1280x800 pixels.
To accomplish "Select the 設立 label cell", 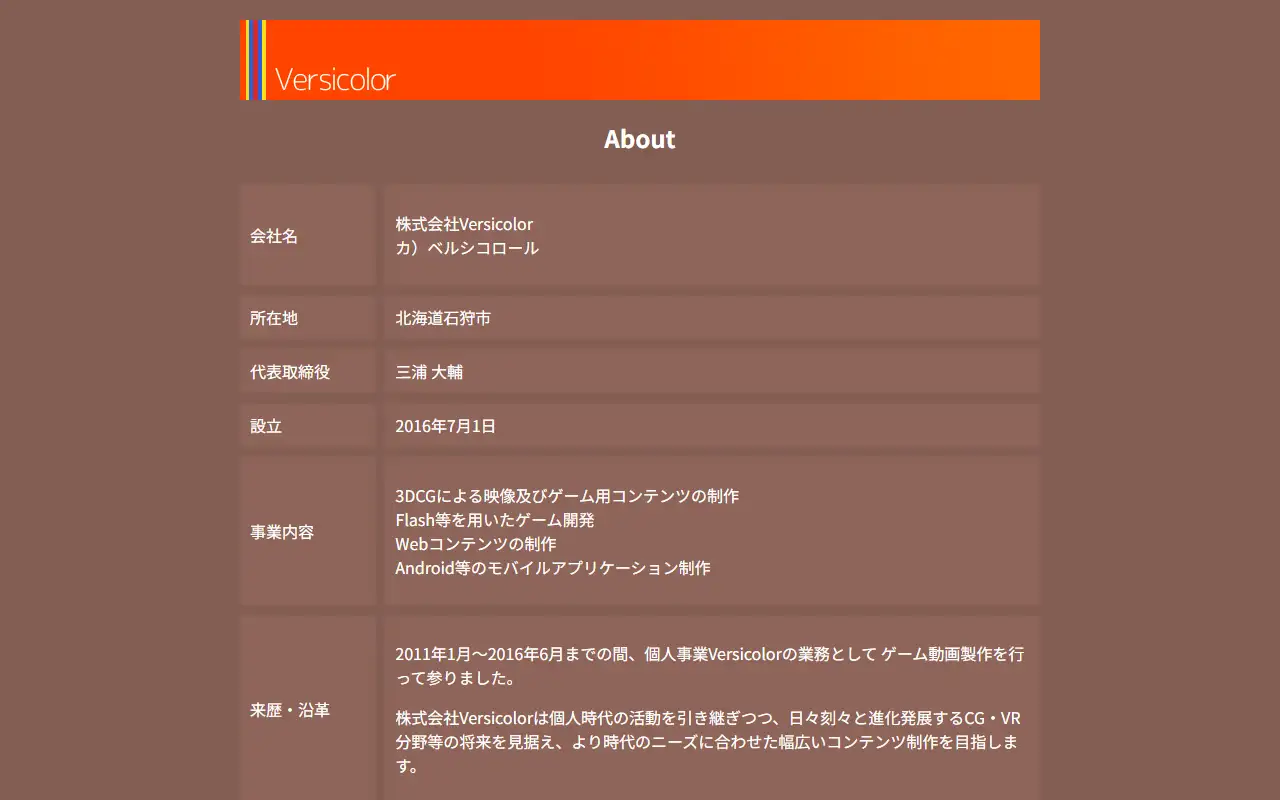I will [308, 426].
